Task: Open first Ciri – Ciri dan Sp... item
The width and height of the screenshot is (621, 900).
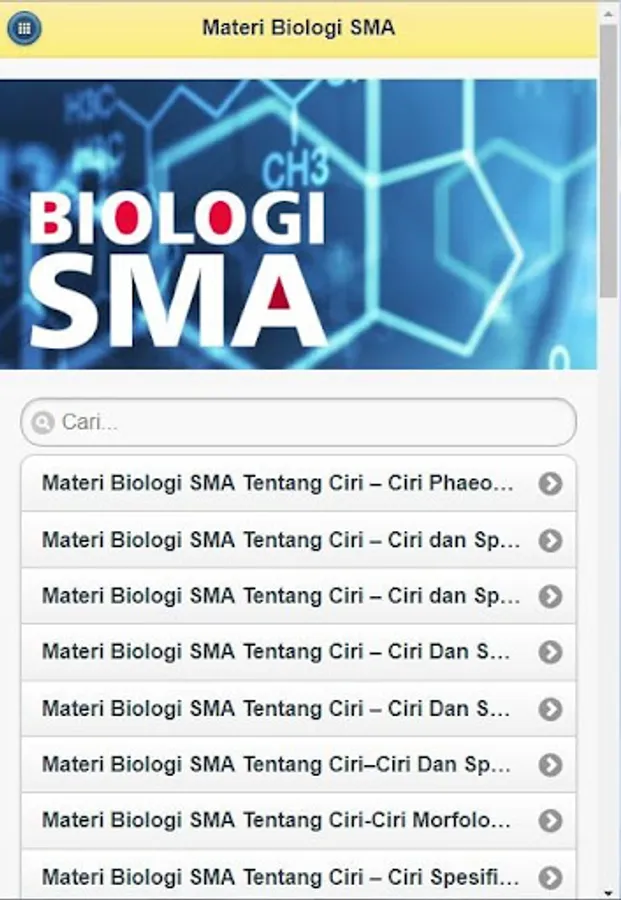Action: (298, 540)
